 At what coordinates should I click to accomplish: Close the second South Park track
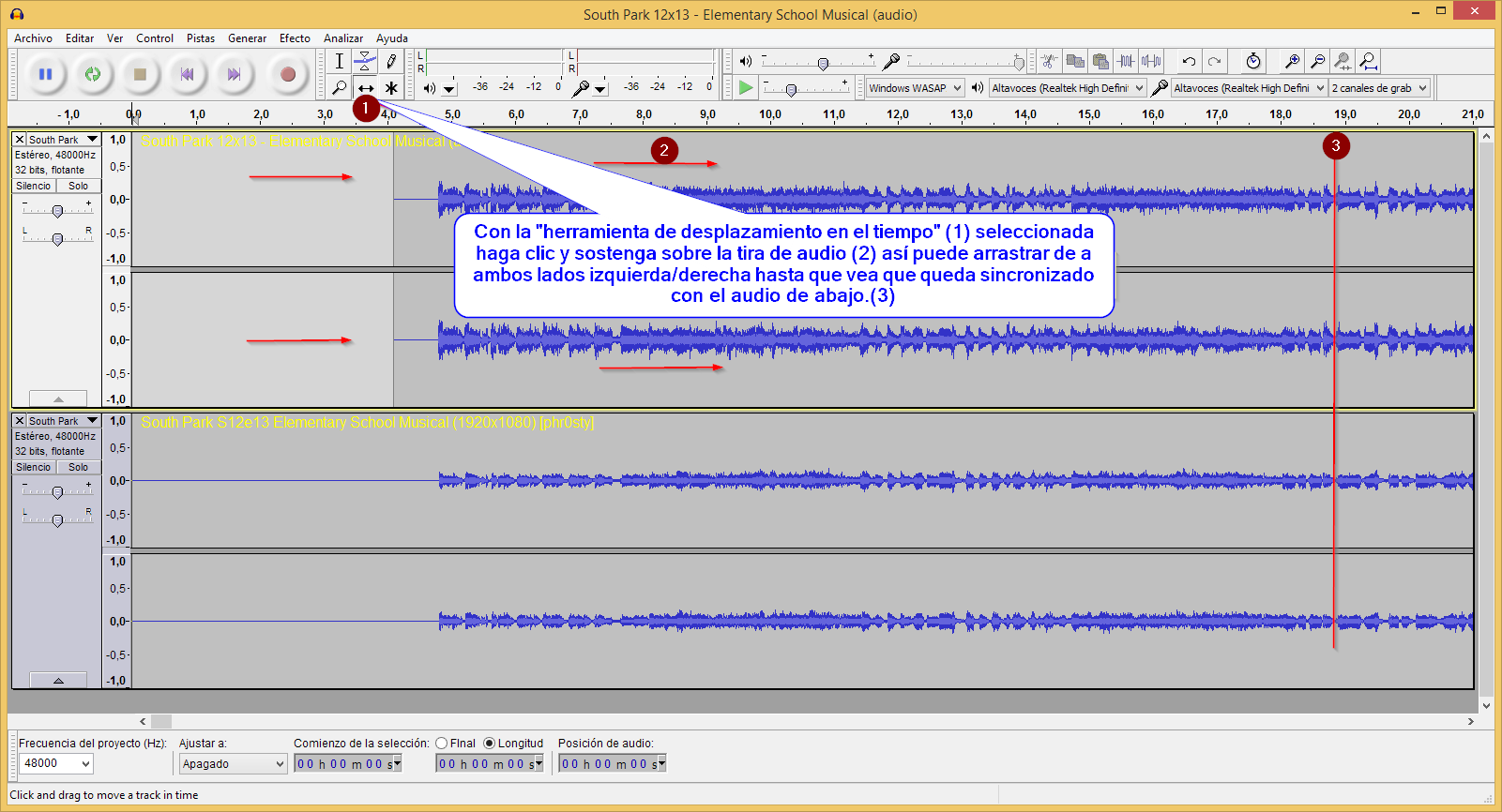pyautogui.click(x=20, y=421)
